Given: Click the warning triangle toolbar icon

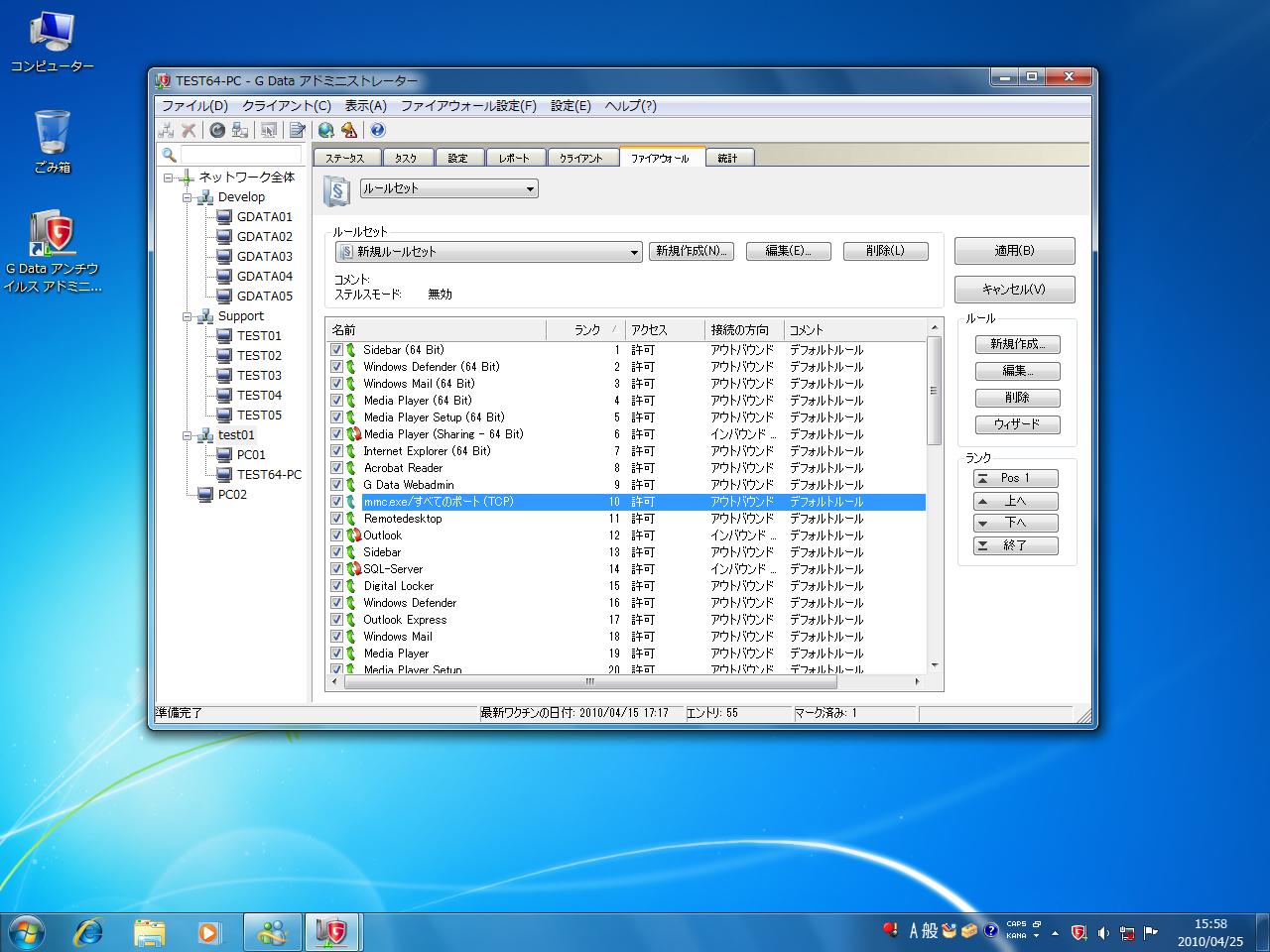Looking at the screenshot, I should [x=348, y=130].
